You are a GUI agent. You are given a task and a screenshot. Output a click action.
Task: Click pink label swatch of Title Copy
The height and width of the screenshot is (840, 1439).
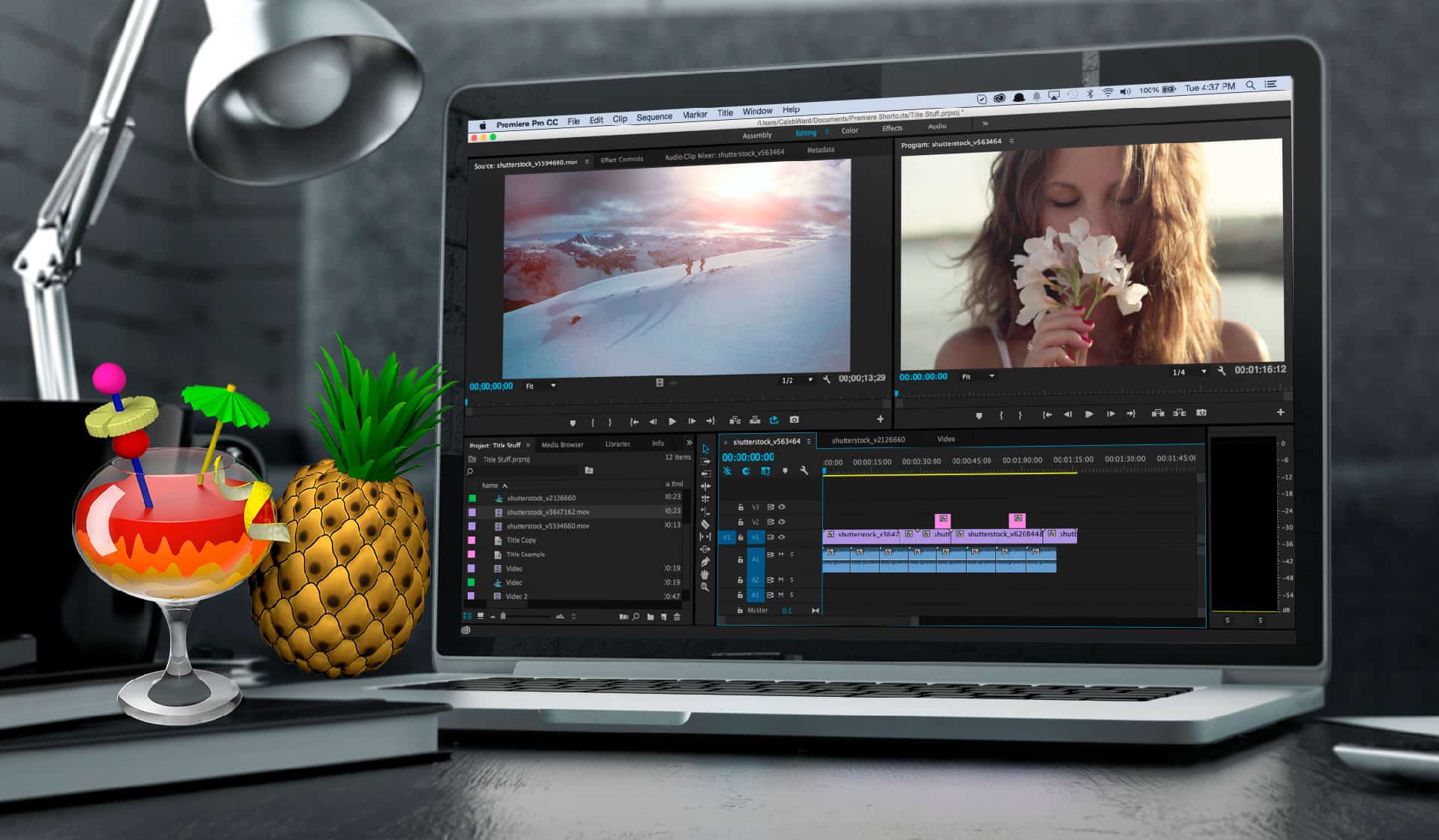[471, 540]
